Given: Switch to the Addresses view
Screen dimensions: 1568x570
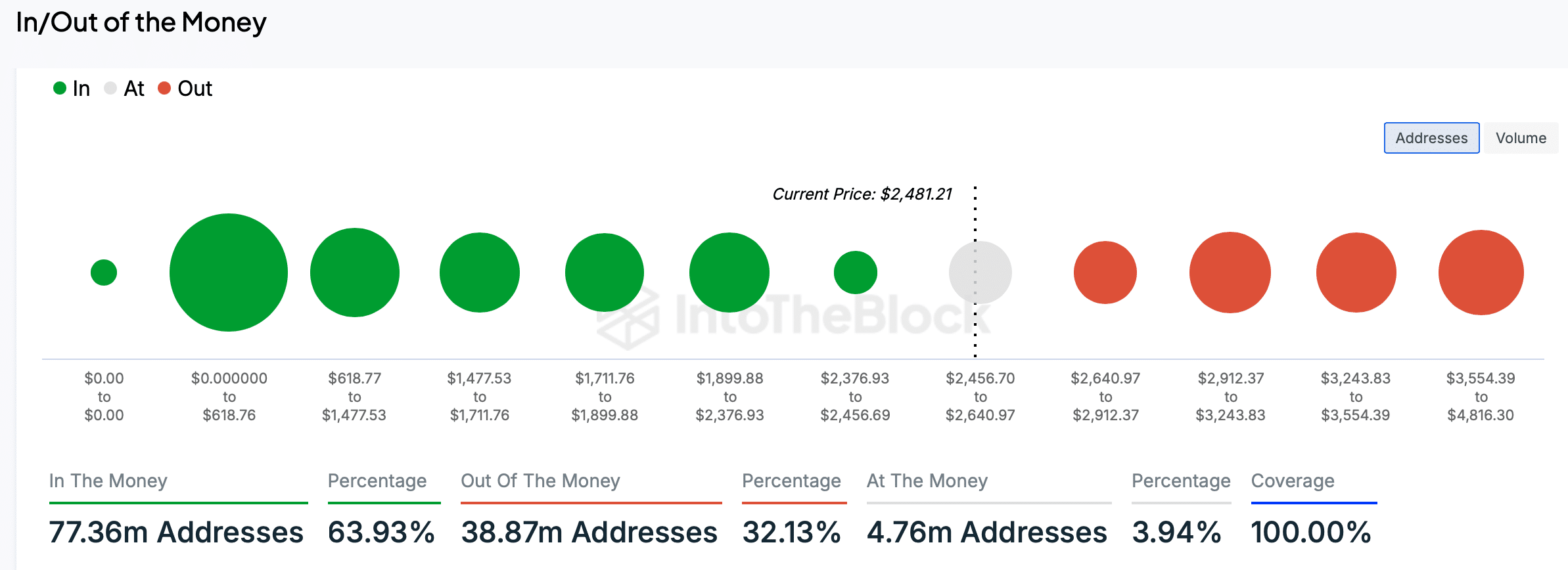Looking at the screenshot, I should [1431, 138].
